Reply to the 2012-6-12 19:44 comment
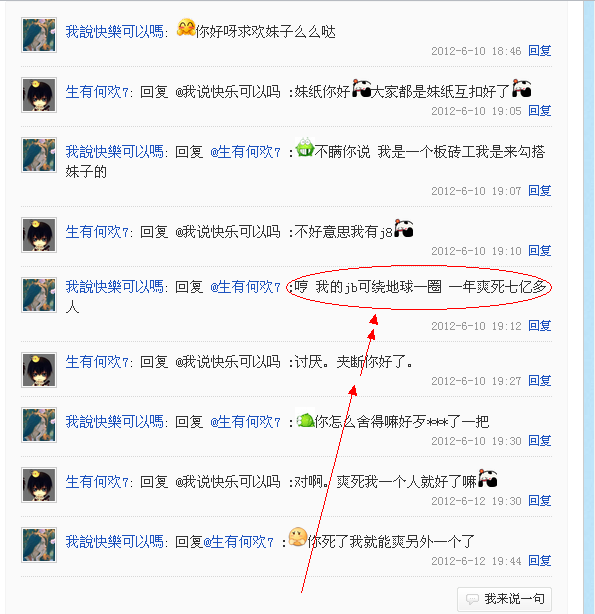Screen dimensions: 595x614 [540, 560]
